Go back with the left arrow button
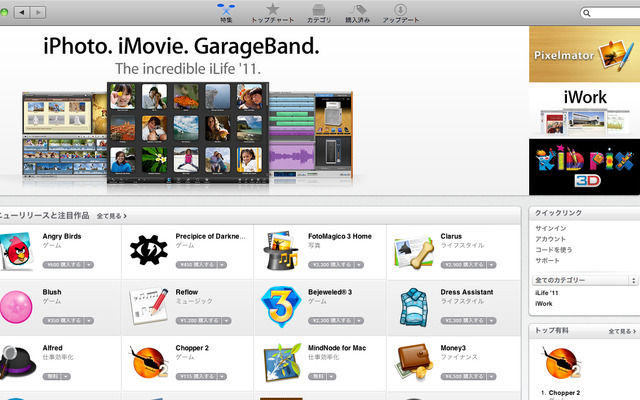This screenshot has width=640, height=400. click(22, 12)
